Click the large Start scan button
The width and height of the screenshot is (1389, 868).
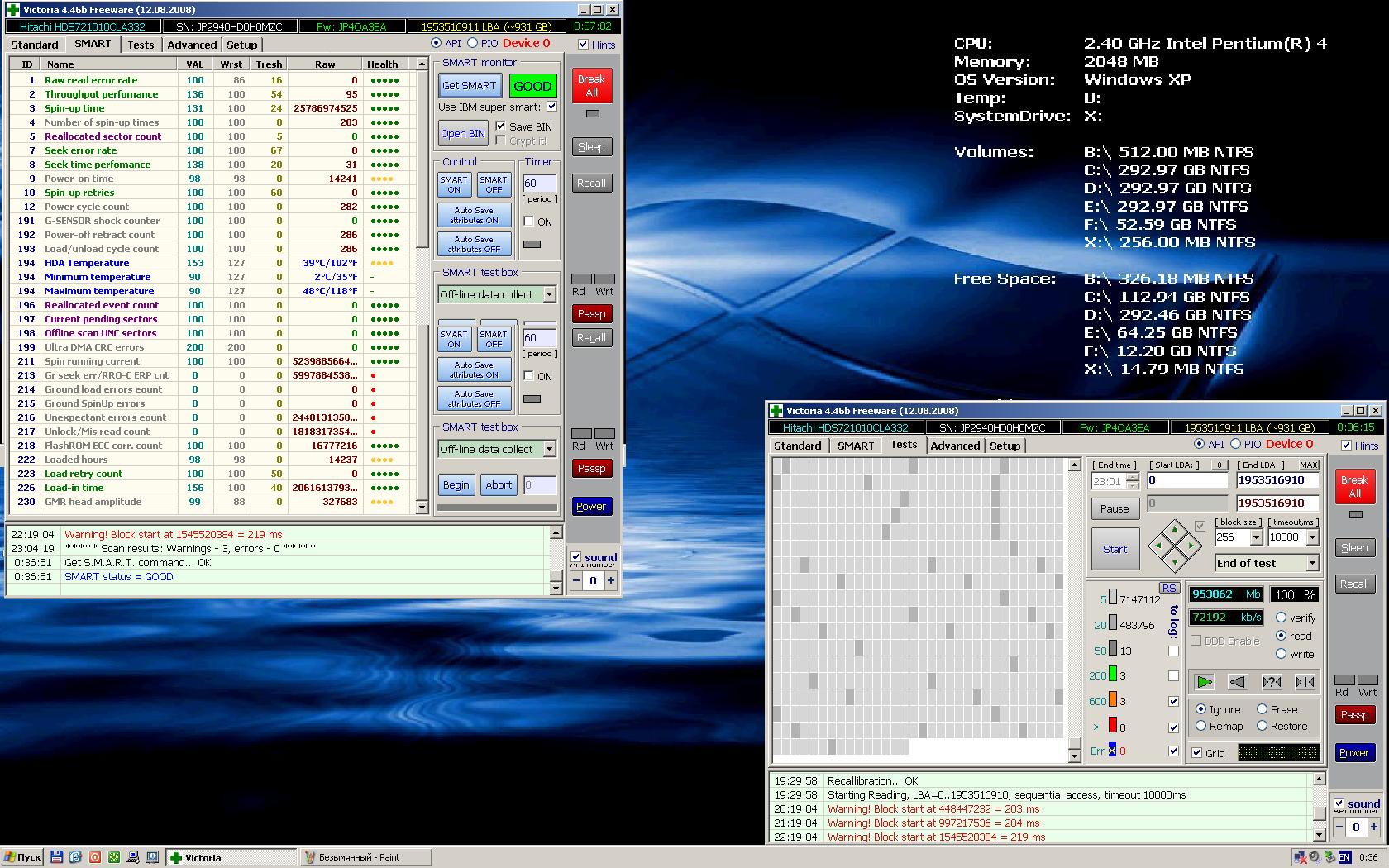[x=1115, y=549]
